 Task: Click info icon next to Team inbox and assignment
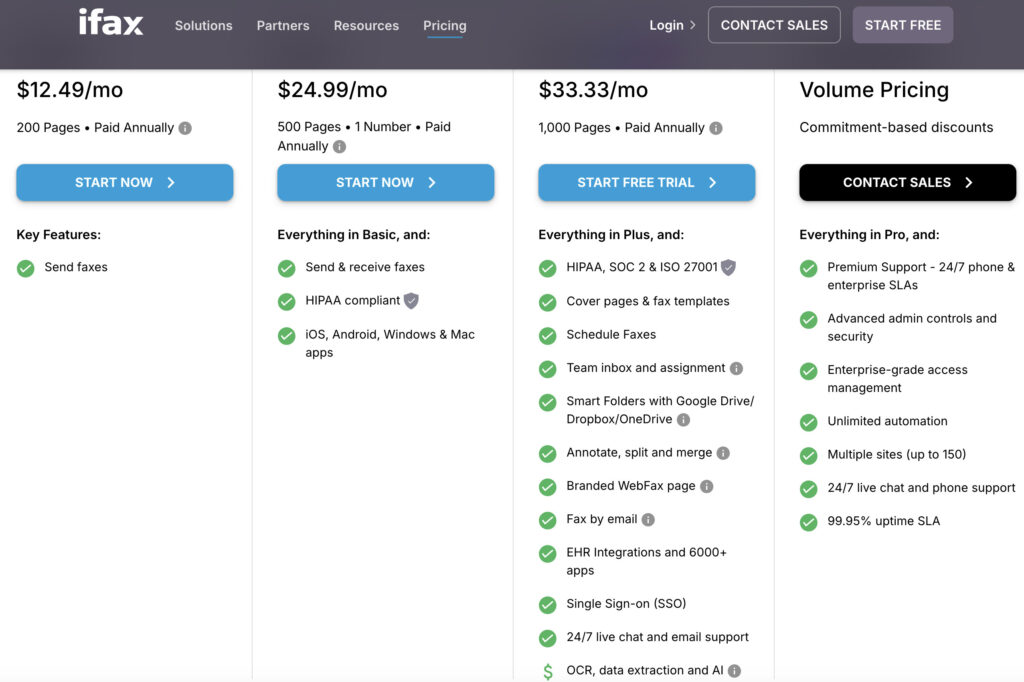coord(737,368)
